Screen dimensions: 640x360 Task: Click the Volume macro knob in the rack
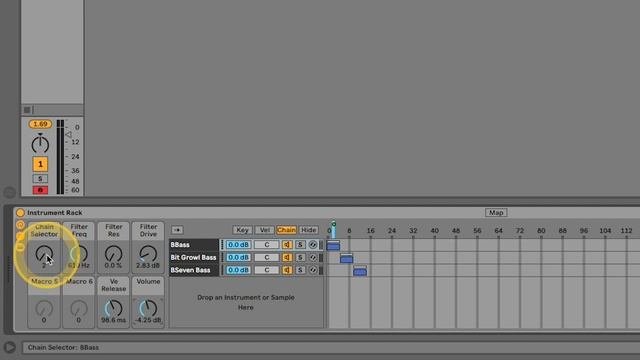tap(148, 309)
